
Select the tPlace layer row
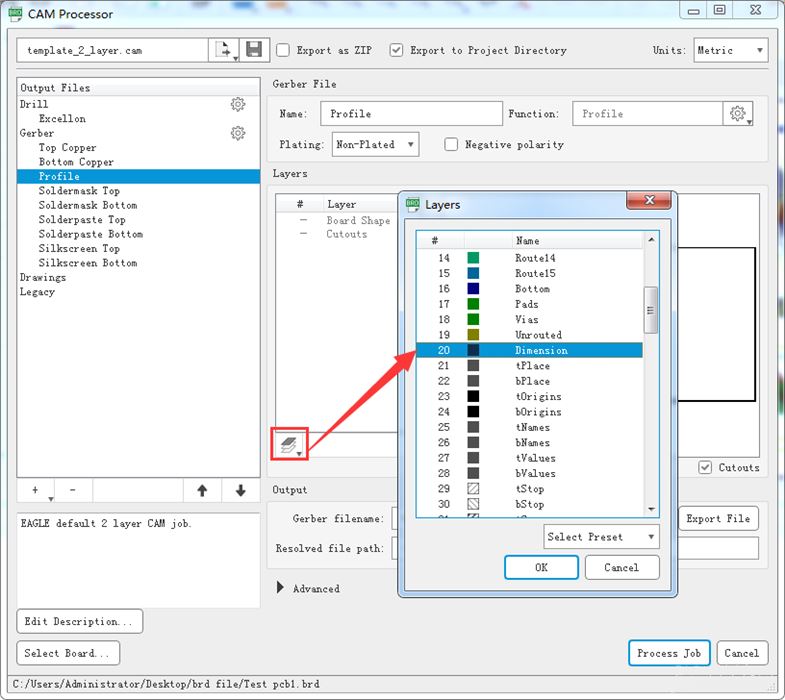(530, 366)
